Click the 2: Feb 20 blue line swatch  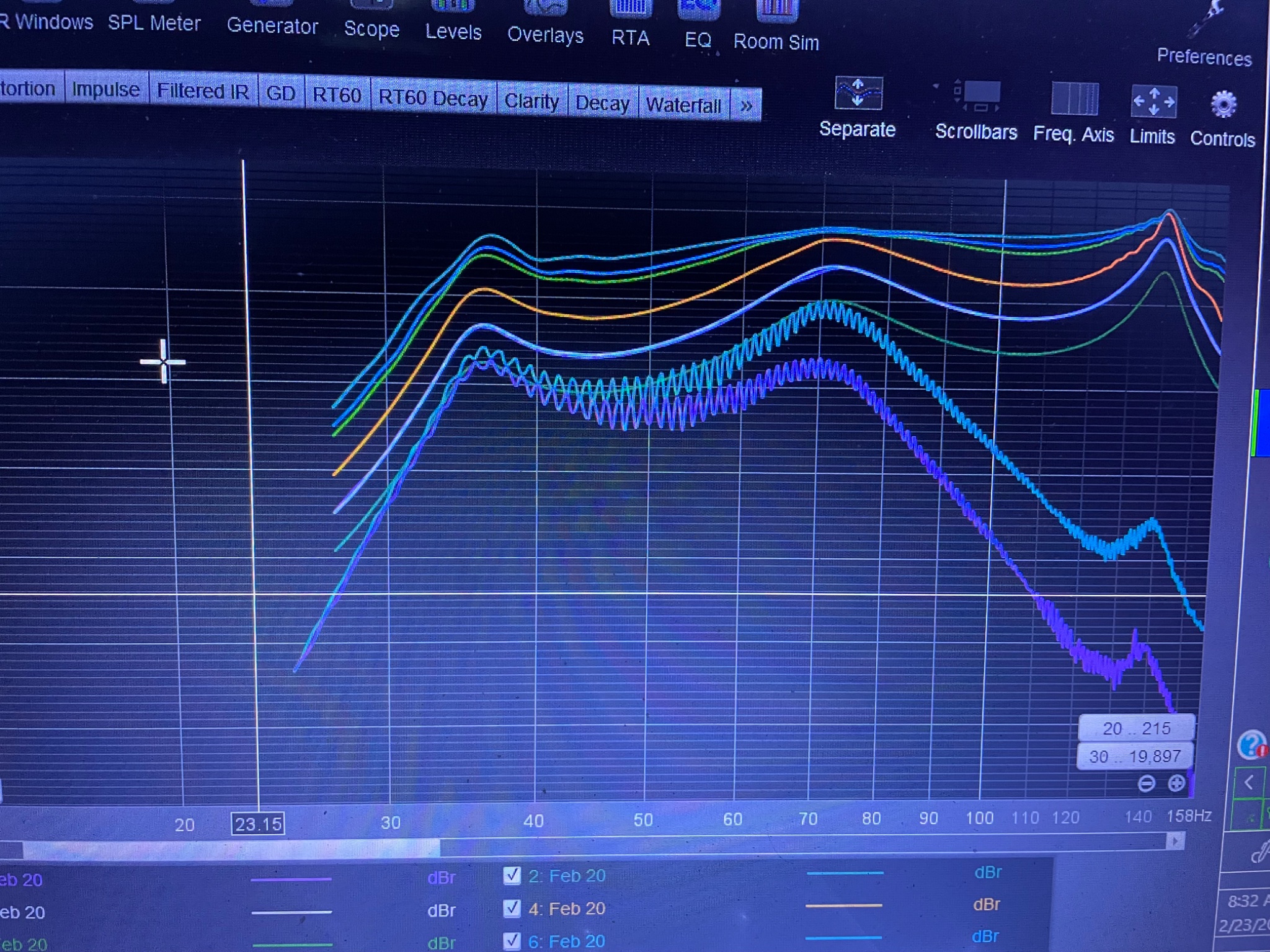[x=845, y=873]
